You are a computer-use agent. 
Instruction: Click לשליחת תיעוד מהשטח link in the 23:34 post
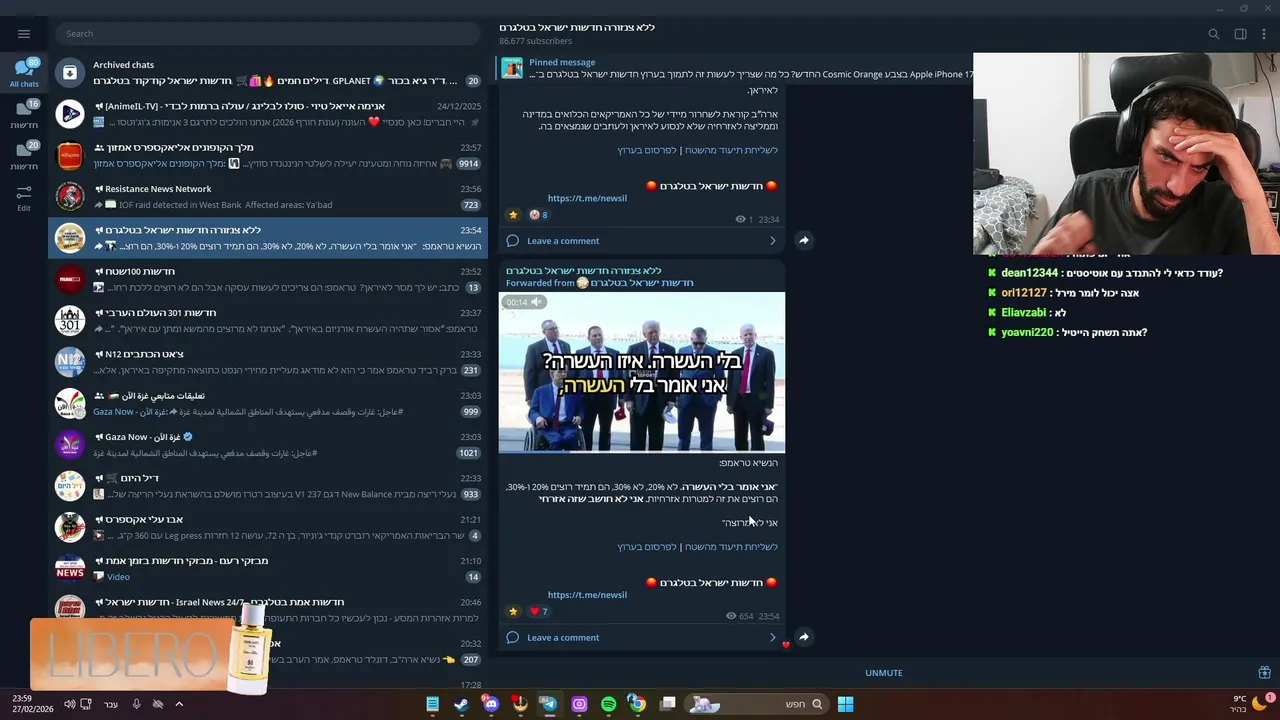(x=731, y=150)
